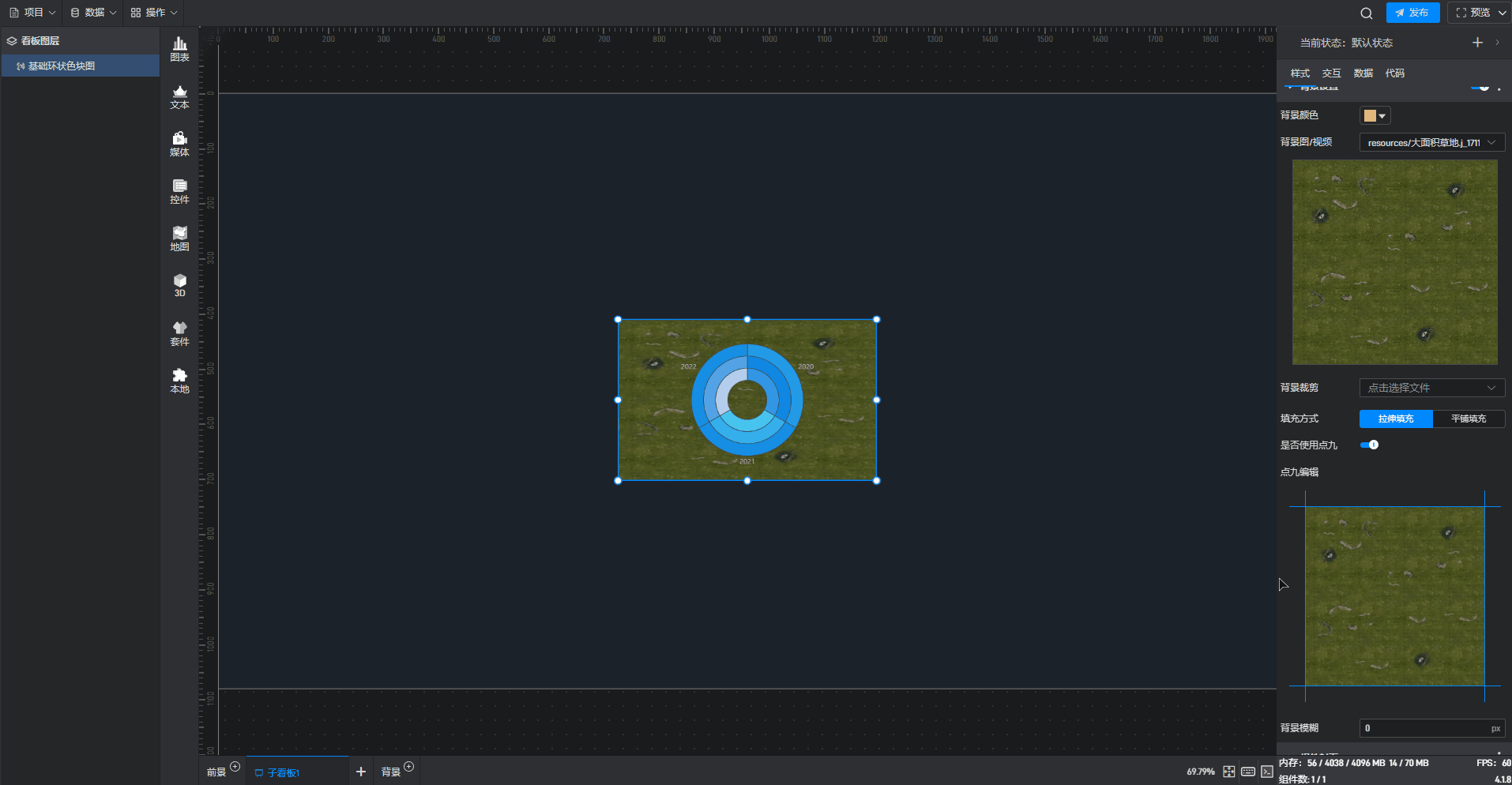Open the 文本 text component panel
The height and width of the screenshot is (785, 1512).
pos(179,96)
